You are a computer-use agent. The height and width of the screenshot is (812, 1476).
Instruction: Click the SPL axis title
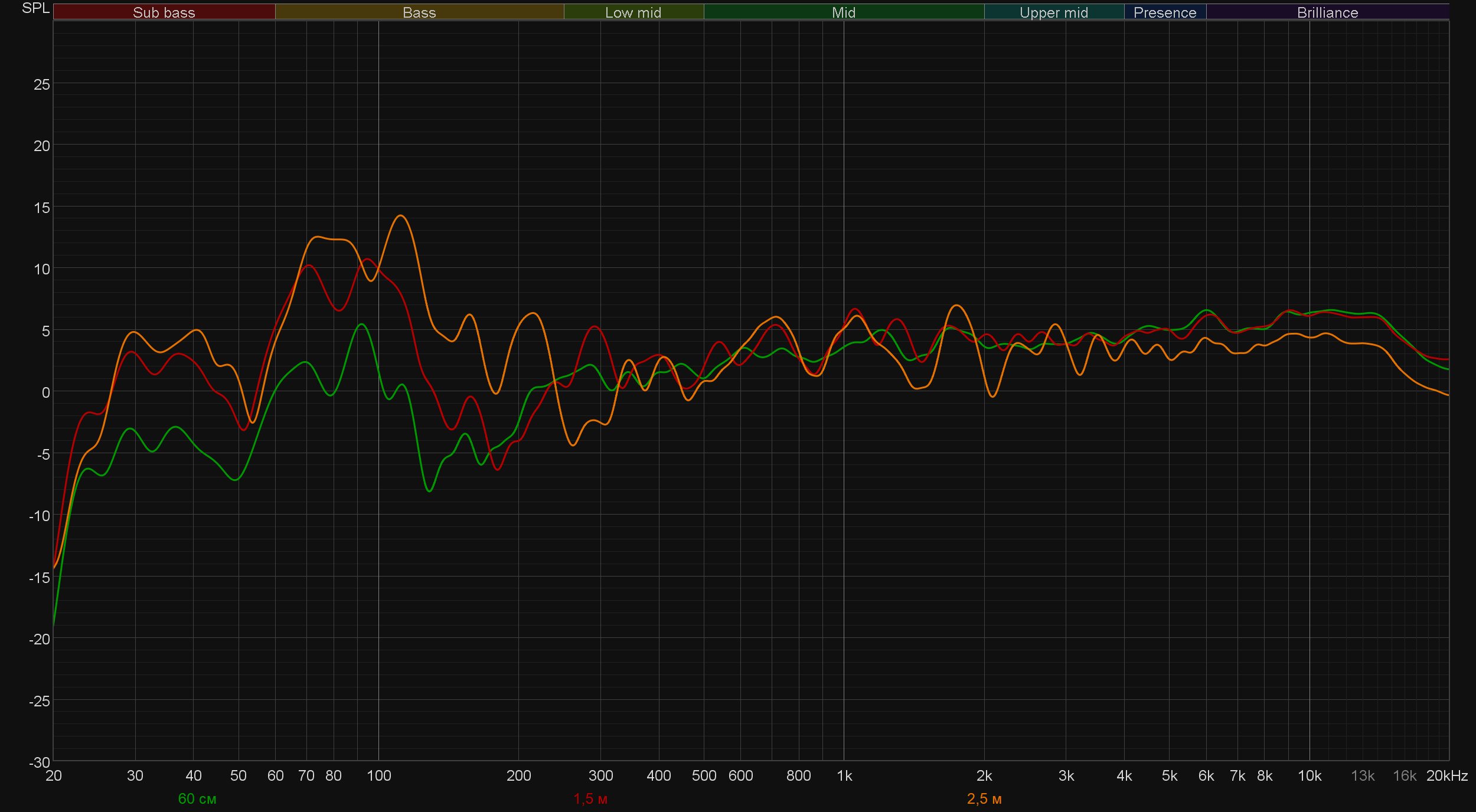coord(35,8)
